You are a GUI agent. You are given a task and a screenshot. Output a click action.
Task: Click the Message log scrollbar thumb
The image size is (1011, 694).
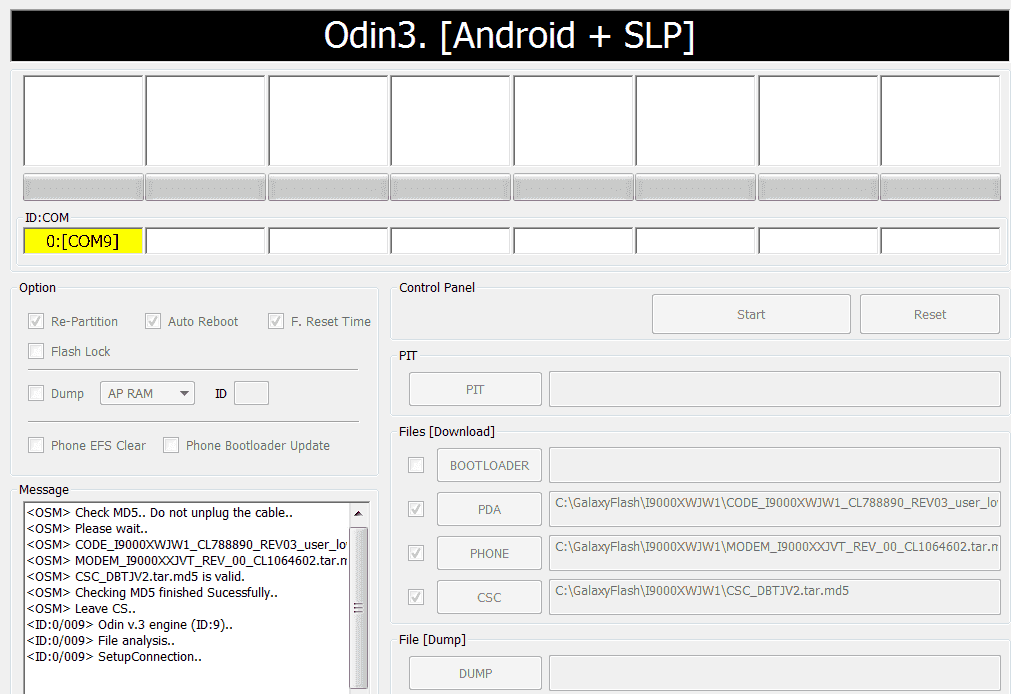pos(358,607)
